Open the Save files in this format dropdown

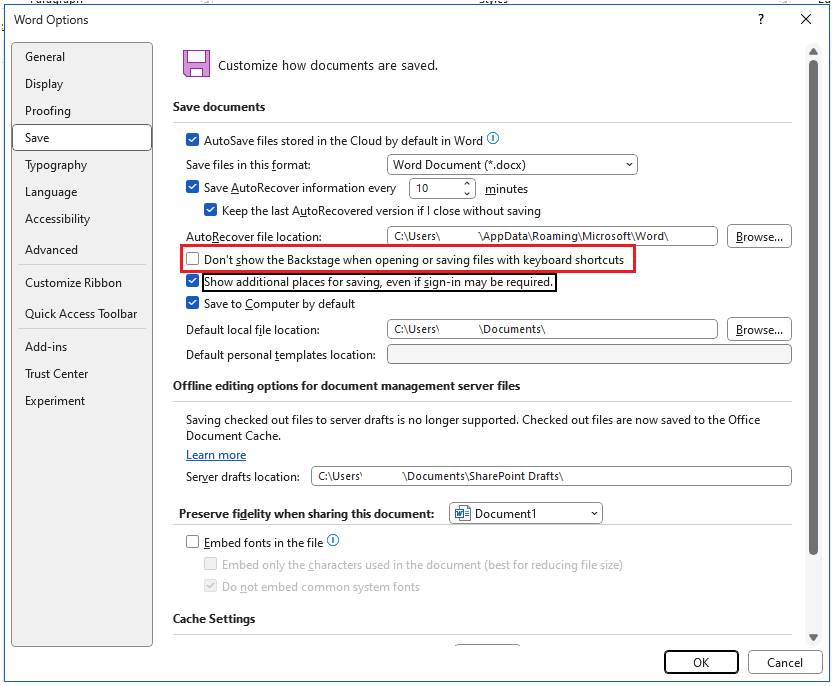(x=512, y=165)
